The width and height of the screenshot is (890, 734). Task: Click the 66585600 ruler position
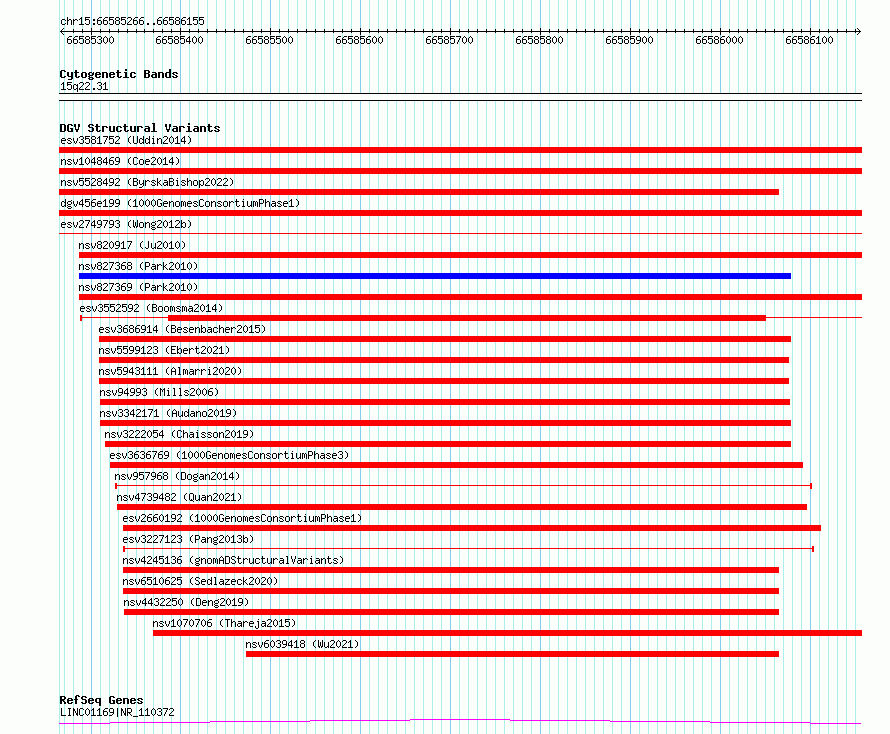click(x=359, y=40)
